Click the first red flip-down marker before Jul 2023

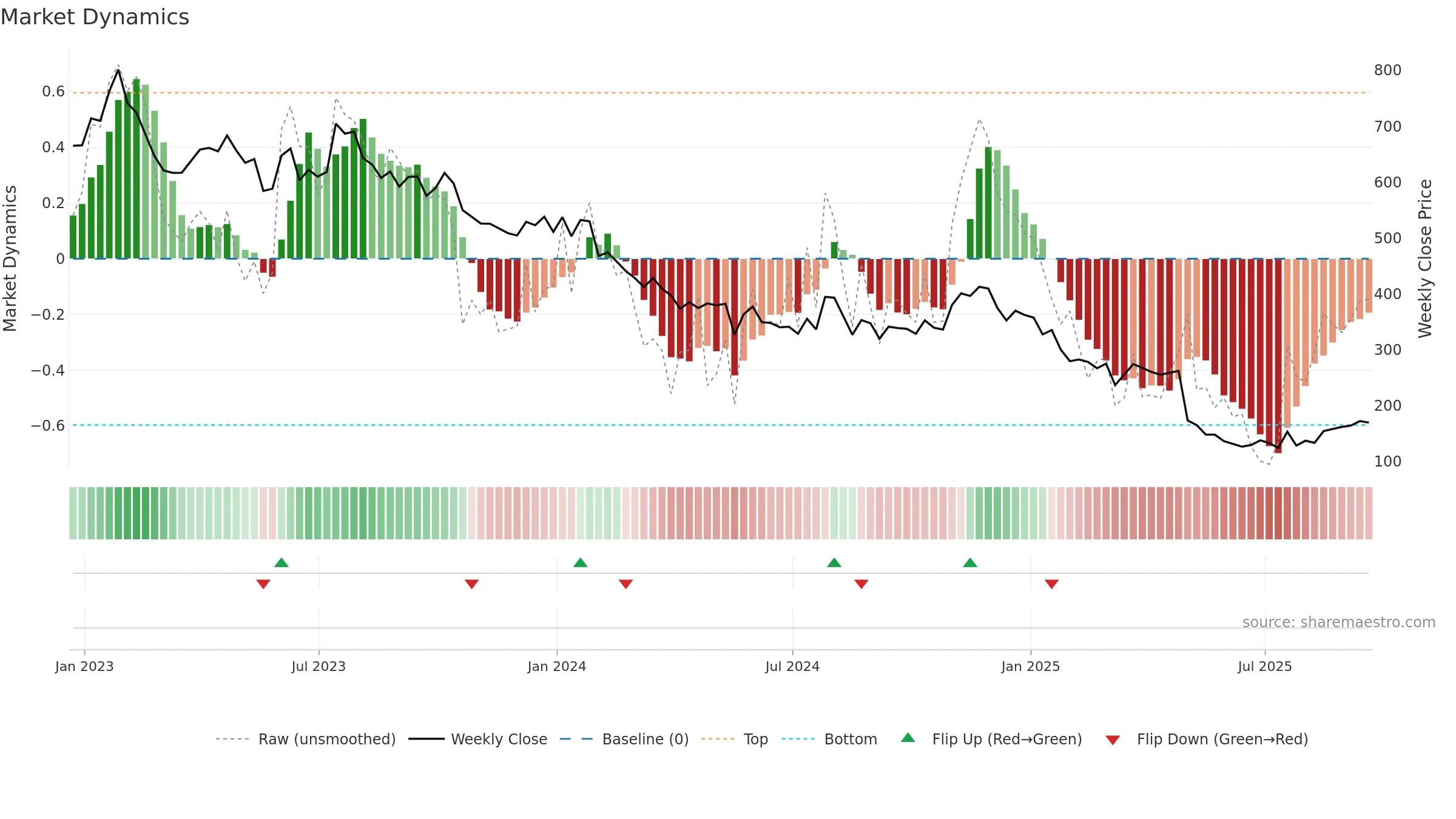point(263,584)
